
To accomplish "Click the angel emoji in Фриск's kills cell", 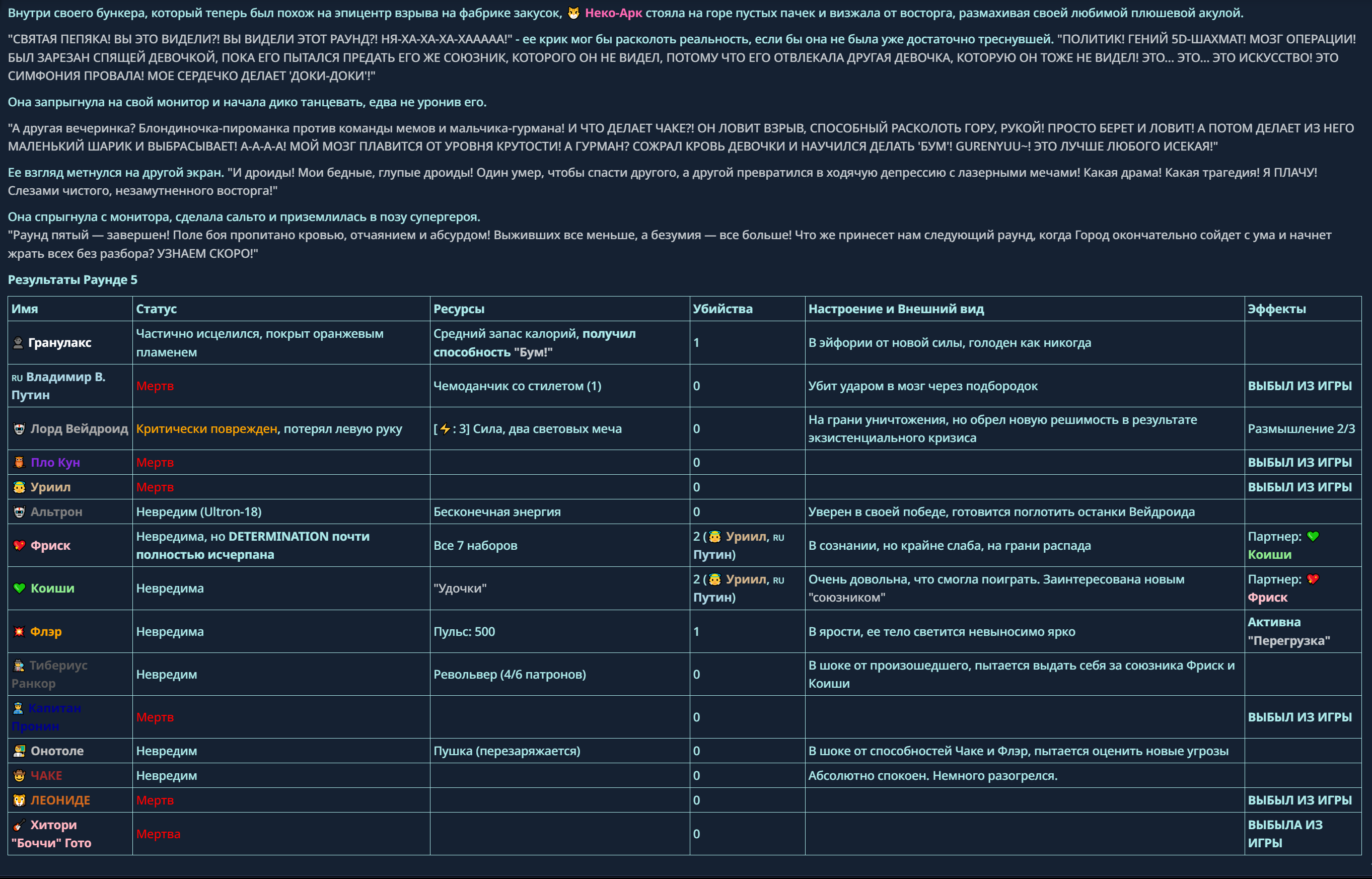I will pos(714,536).
